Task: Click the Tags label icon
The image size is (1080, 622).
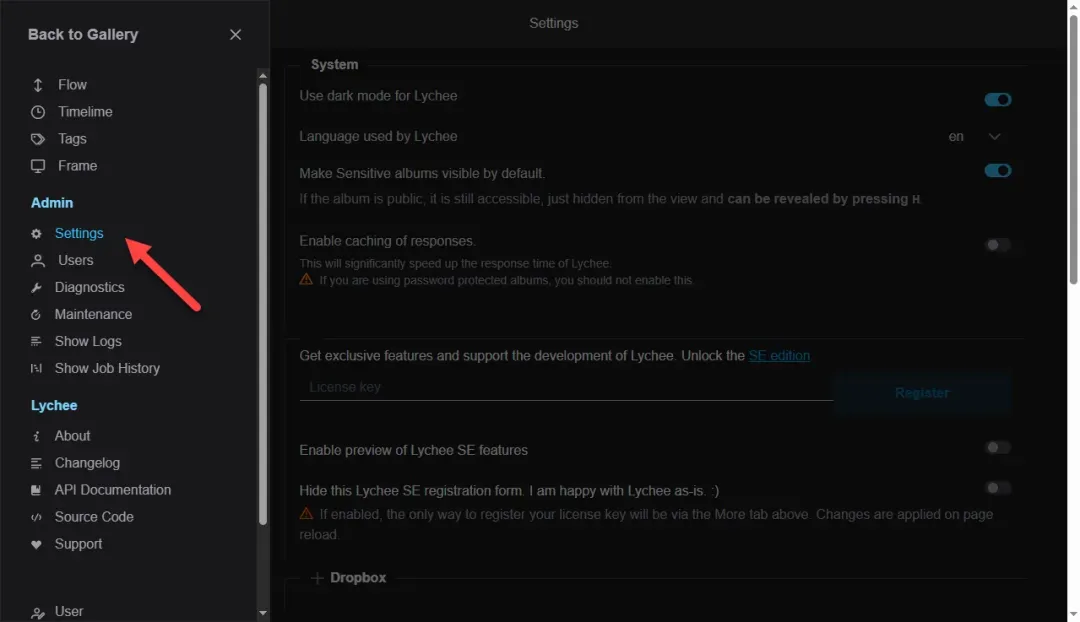Action: click(x=38, y=139)
